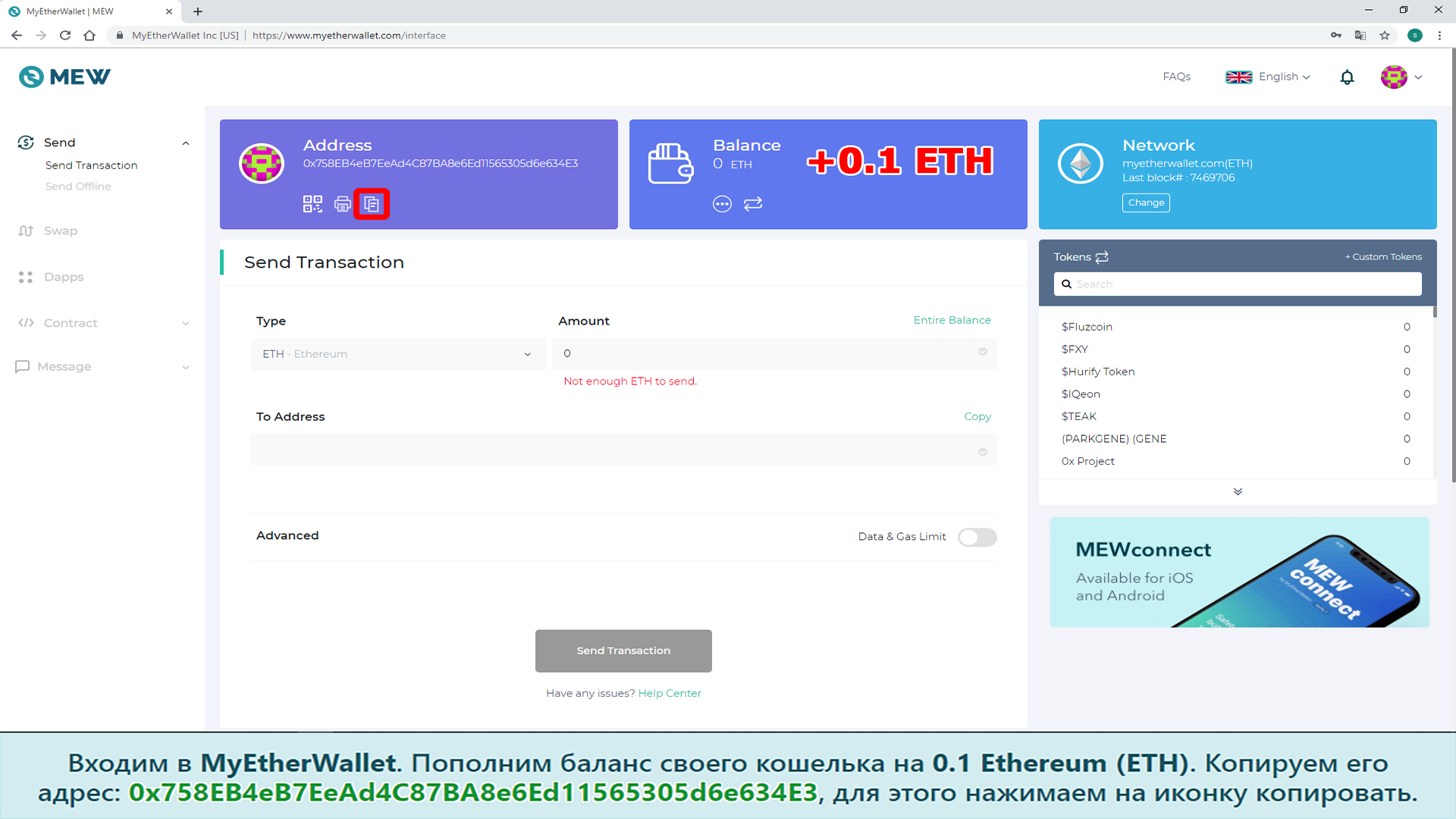This screenshot has width=1456, height=819.
Task: Click the (PARKGENE) (GENE token row
Action: [1235, 439]
